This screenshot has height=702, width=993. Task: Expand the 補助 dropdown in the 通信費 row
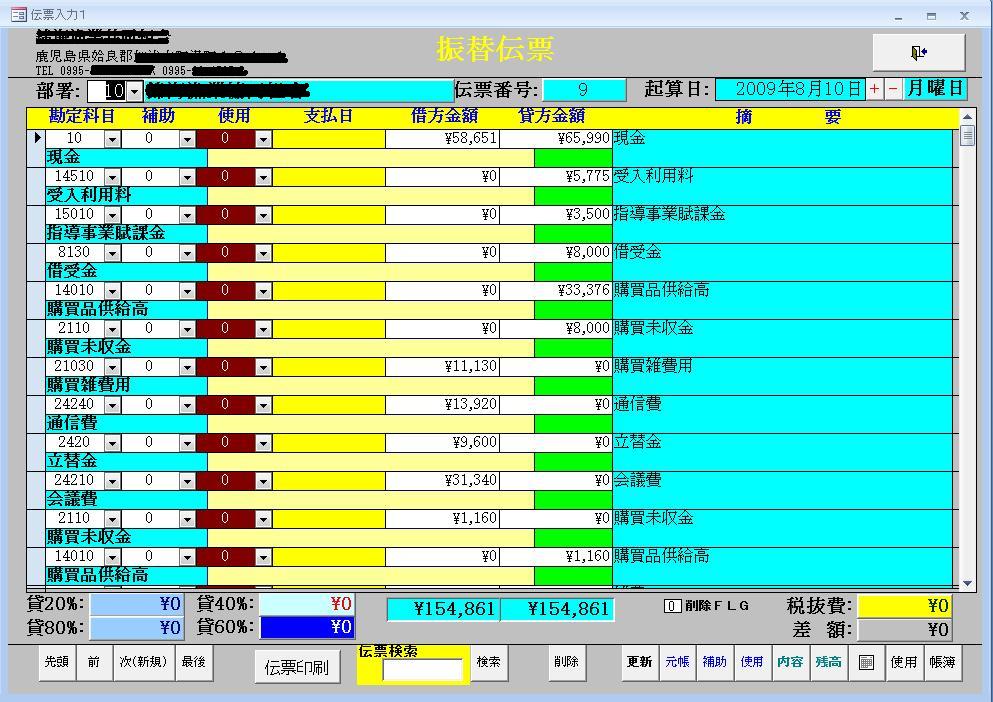click(x=187, y=405)
